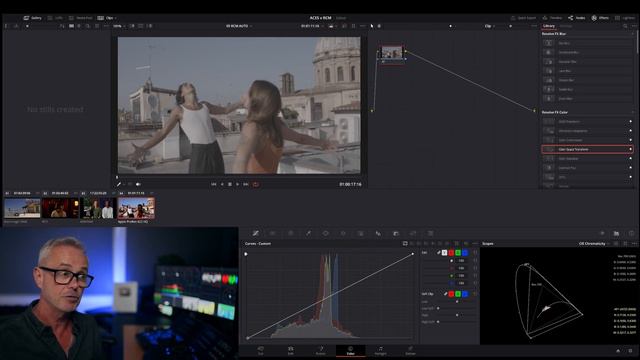Enable the red channel in Edit row
This screenshot has height=360, width=640.
451,253
